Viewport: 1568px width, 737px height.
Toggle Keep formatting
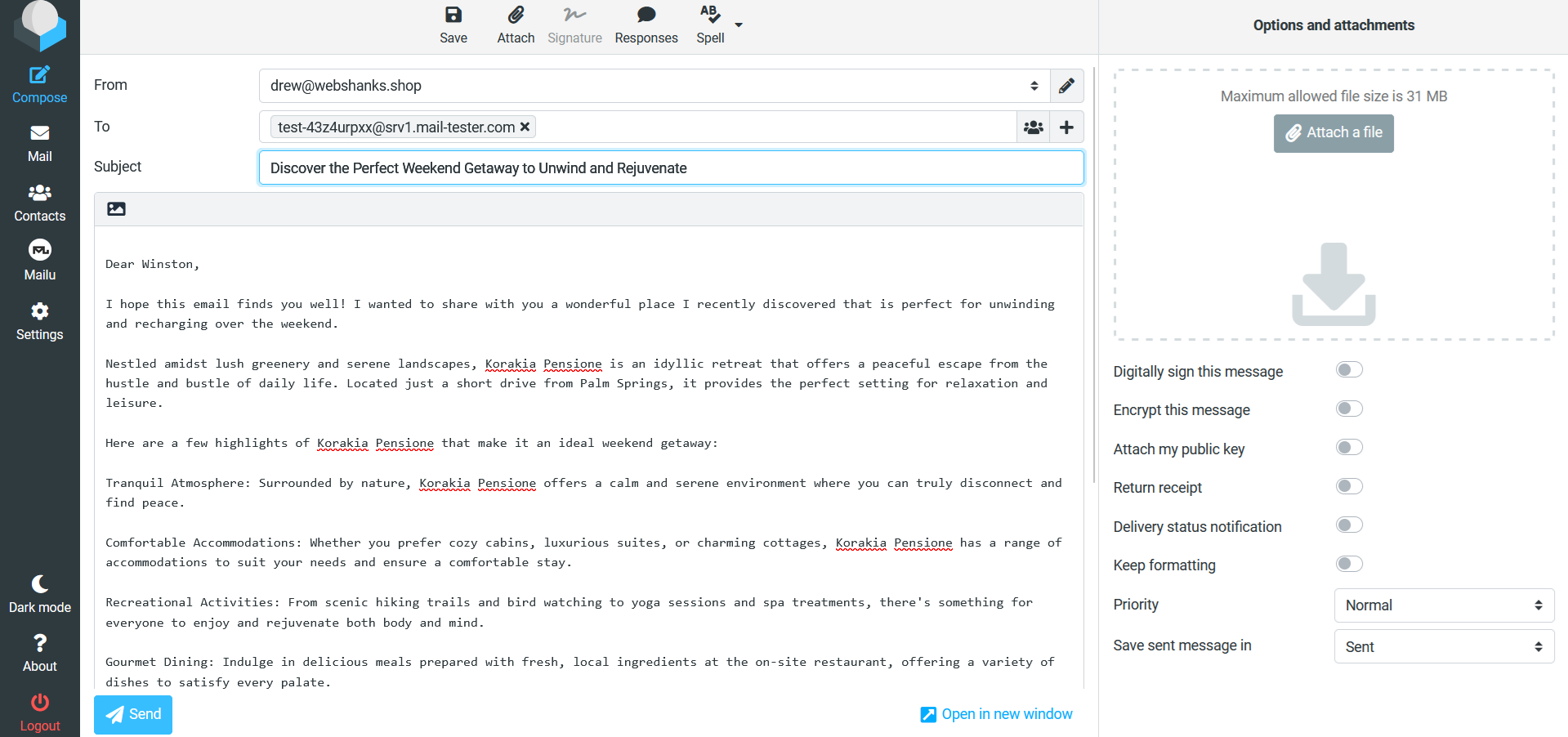tap(1349, 564)
